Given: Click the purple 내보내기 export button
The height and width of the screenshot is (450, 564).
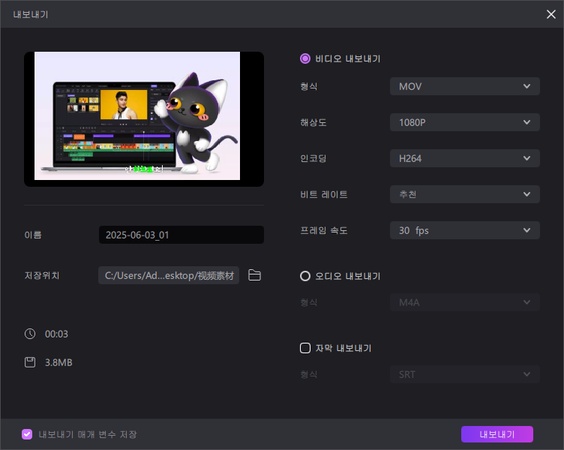Looking at the screenshot, I should tap(497, 434).
